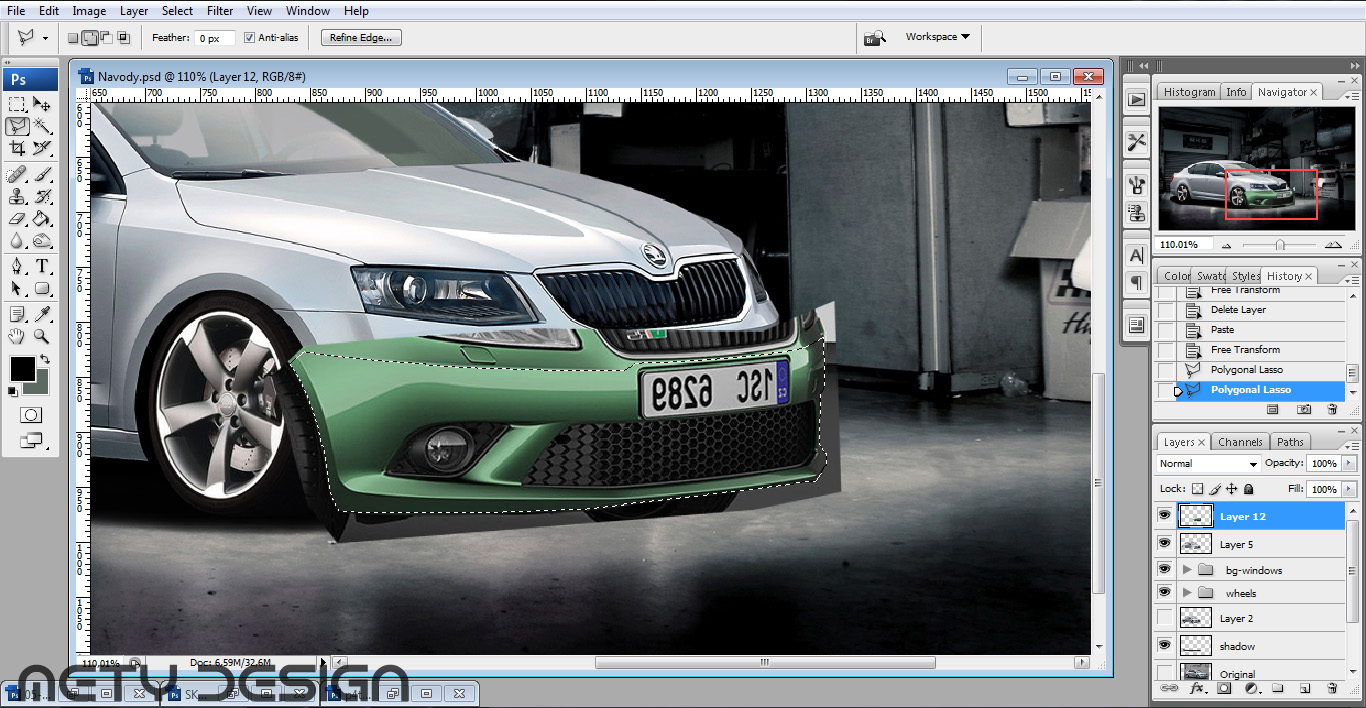Screen dimensions: 1366x708
Task: Select the Hand tool
Action: point(17,337)
